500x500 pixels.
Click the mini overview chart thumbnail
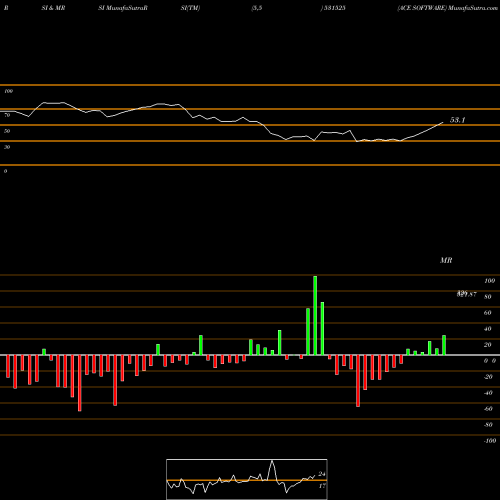[247, 479]
